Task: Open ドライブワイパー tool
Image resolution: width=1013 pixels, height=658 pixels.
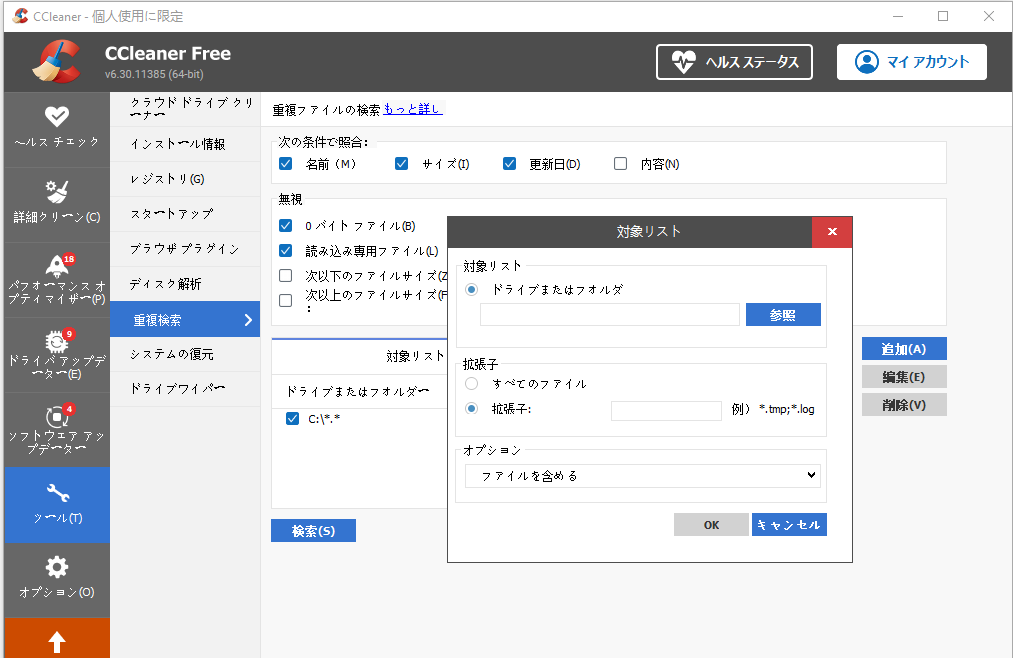Action: click(x=185, y=389)
